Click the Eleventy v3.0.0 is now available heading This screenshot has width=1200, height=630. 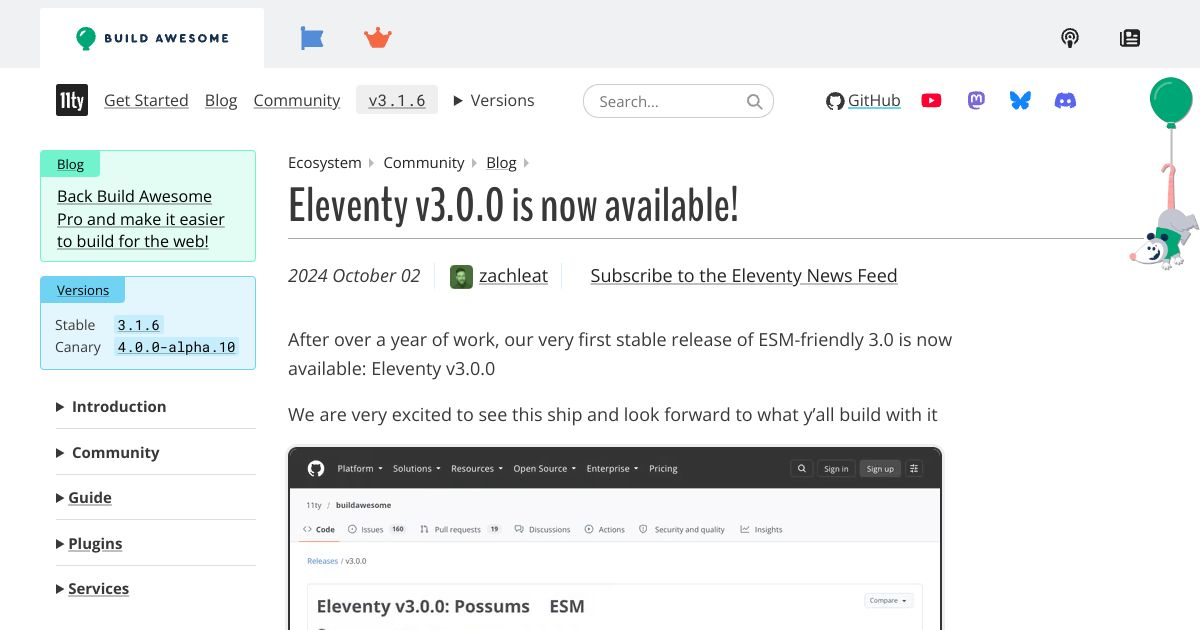click(513, 206)
